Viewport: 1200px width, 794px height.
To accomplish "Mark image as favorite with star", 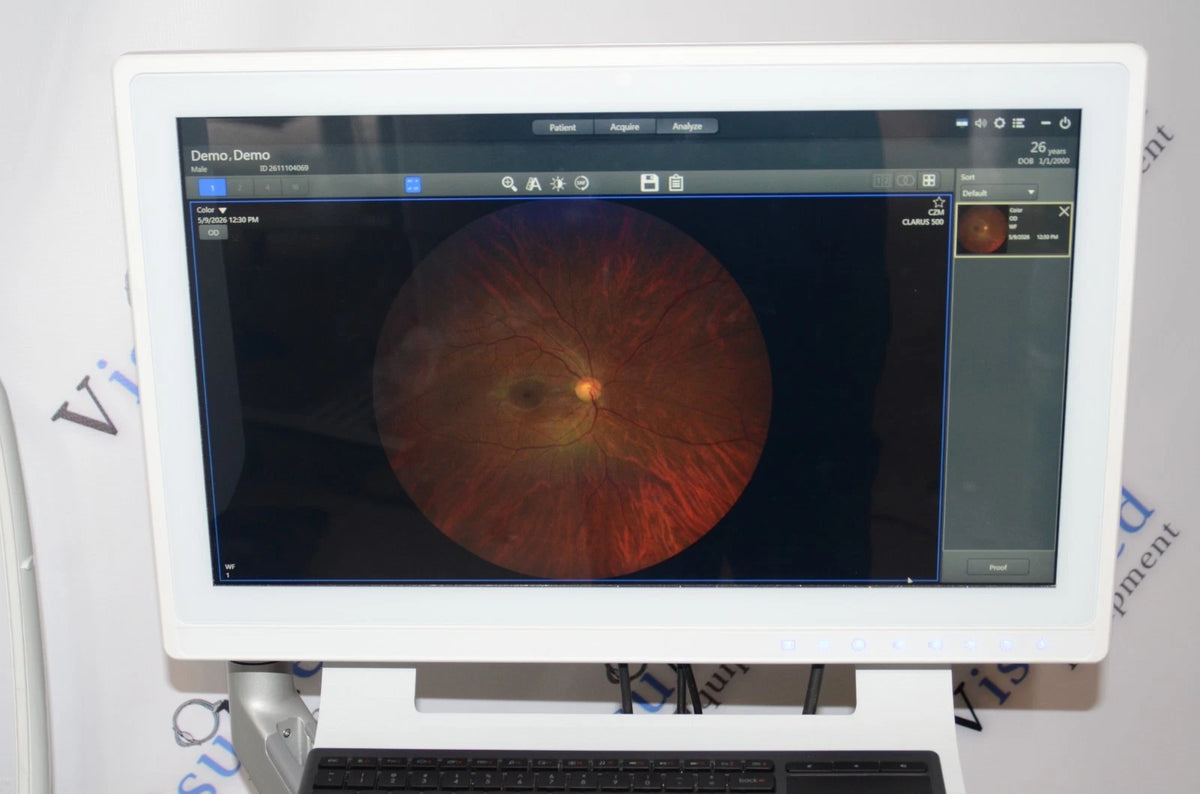I will coord(938,202).
